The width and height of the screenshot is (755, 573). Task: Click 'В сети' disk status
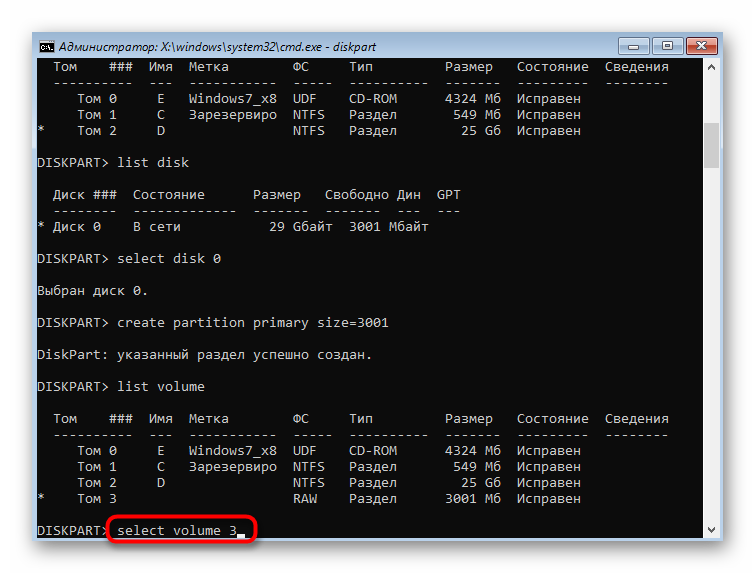[x=156, y=227]
